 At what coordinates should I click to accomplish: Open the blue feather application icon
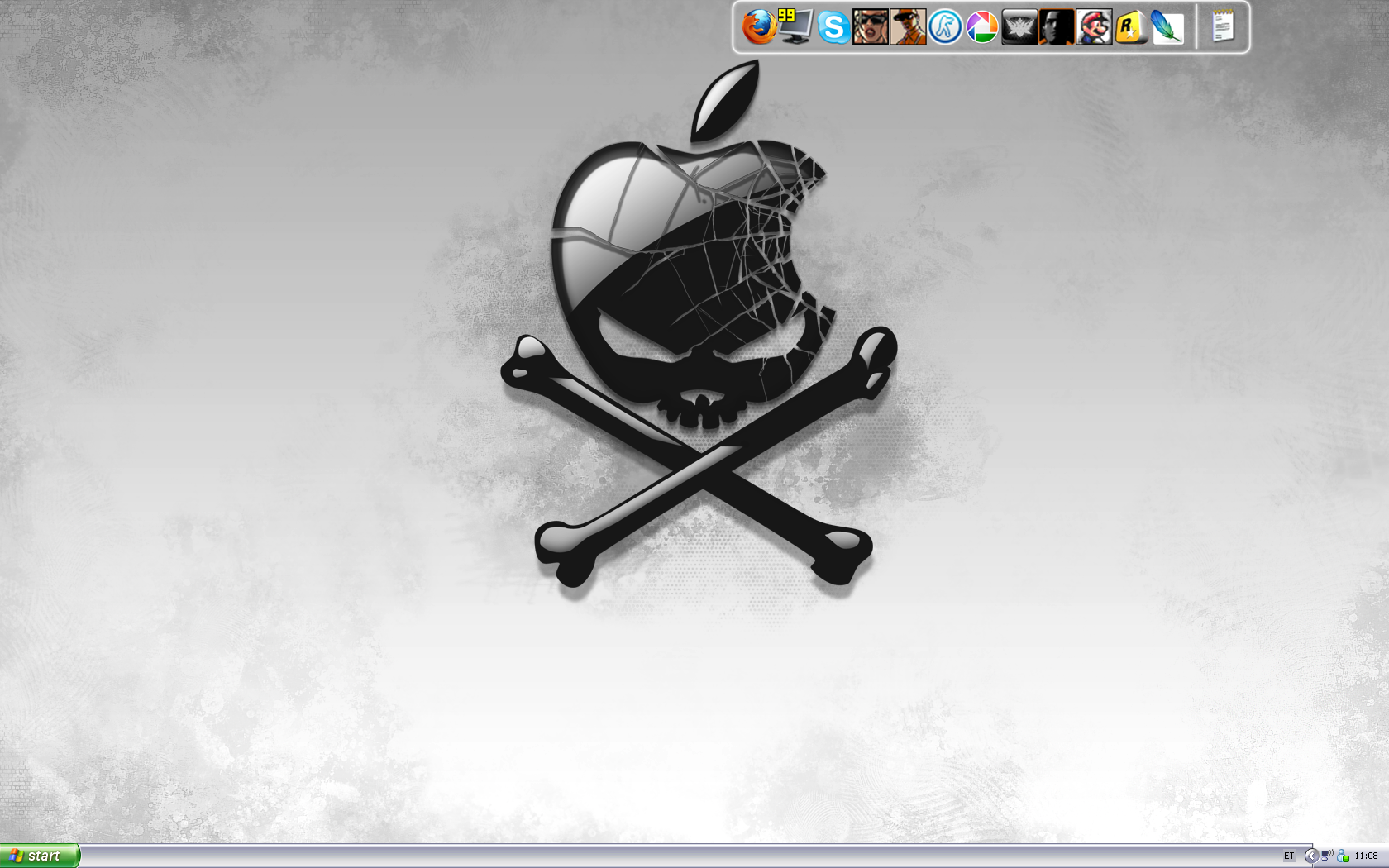(x=1167, y=27)
